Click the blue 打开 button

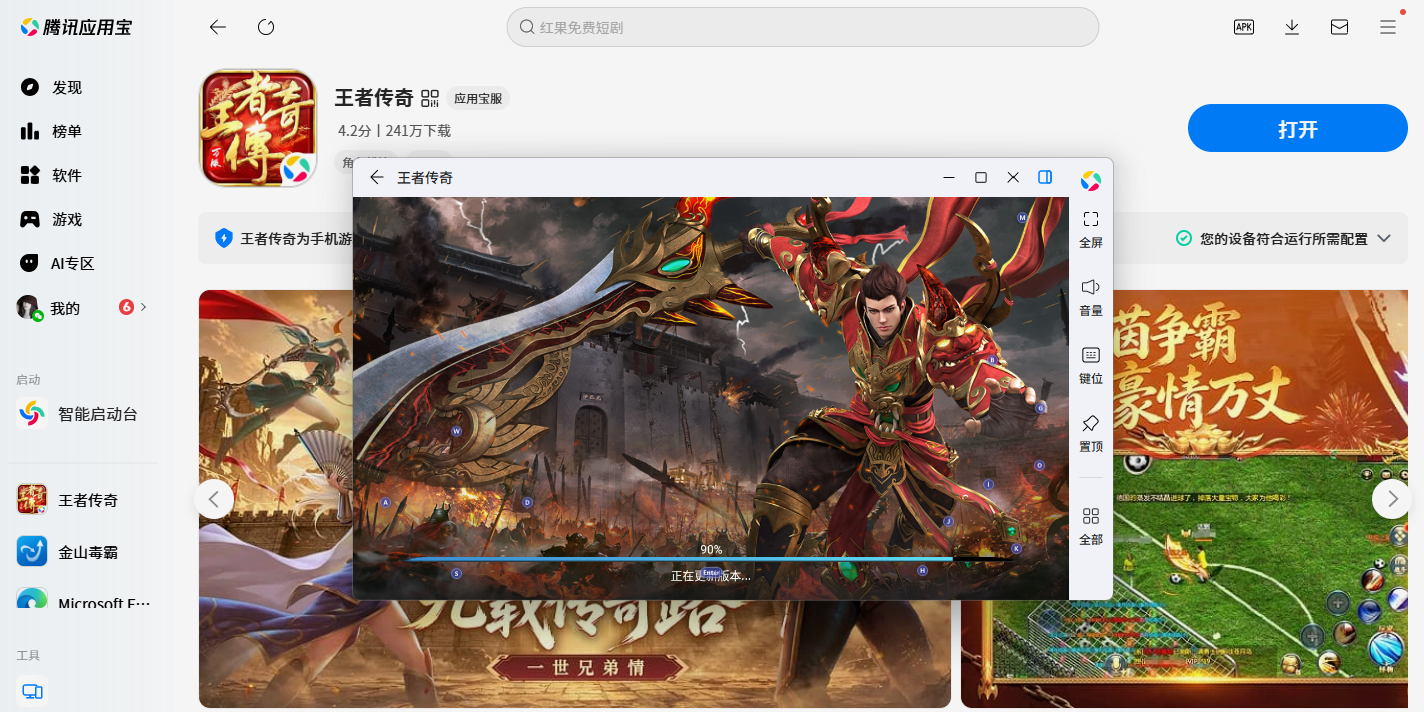pyautogui.click(x=1297, y=128)
